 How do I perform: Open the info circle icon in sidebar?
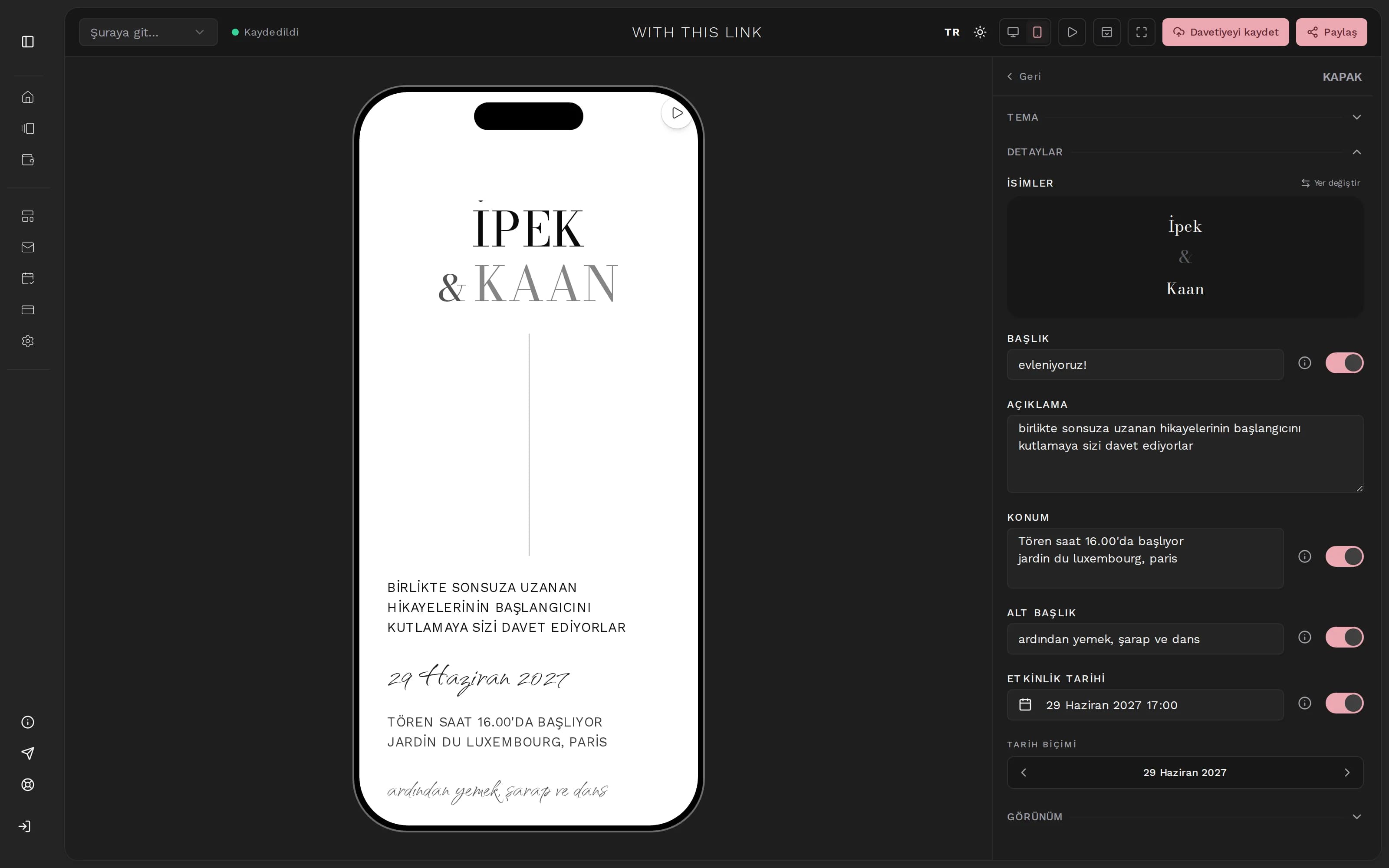point(27,722)
